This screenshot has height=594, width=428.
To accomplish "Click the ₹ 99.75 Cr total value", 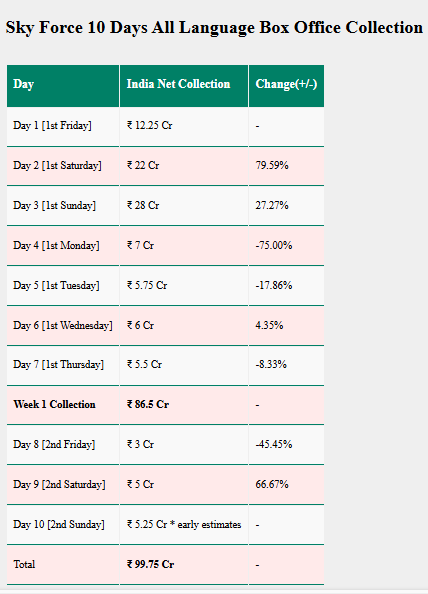I will 150,564.
